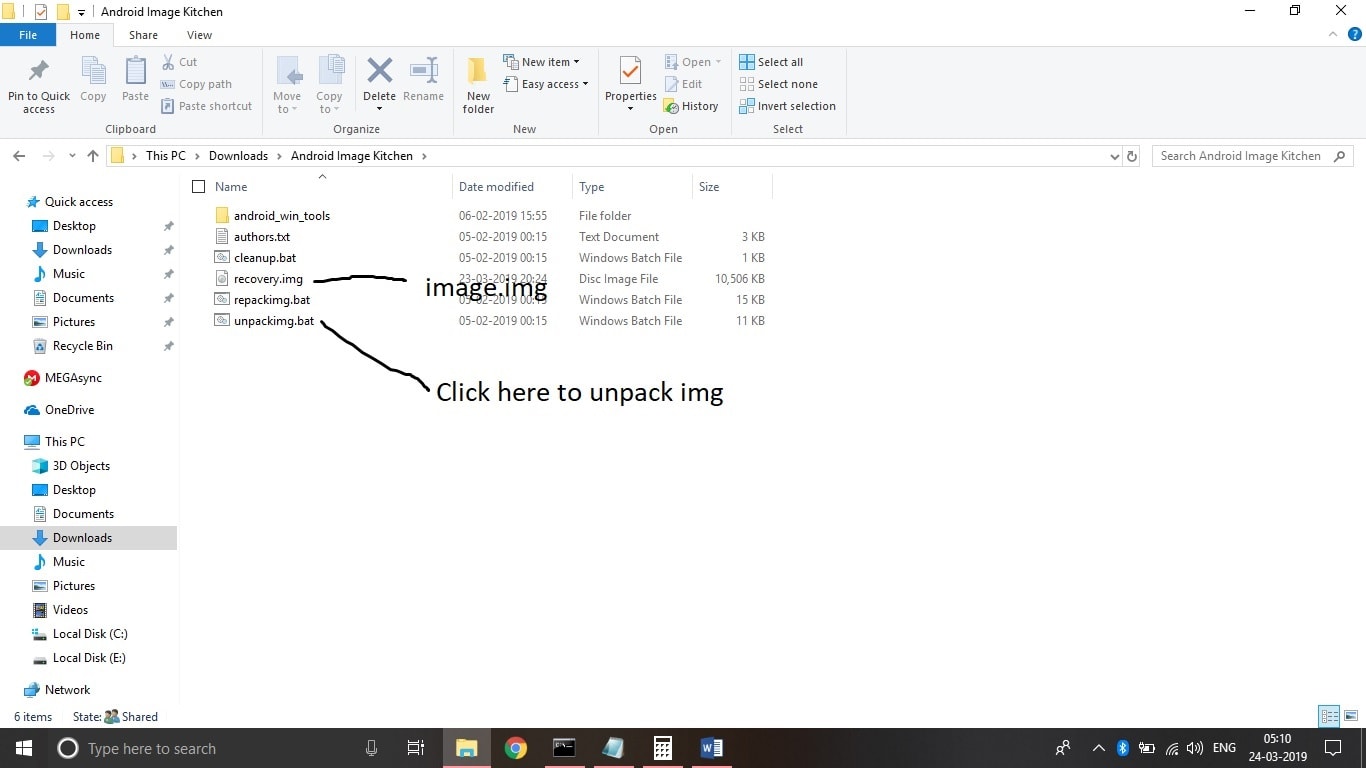Open Calculator from the taskbar

point(662,748)
